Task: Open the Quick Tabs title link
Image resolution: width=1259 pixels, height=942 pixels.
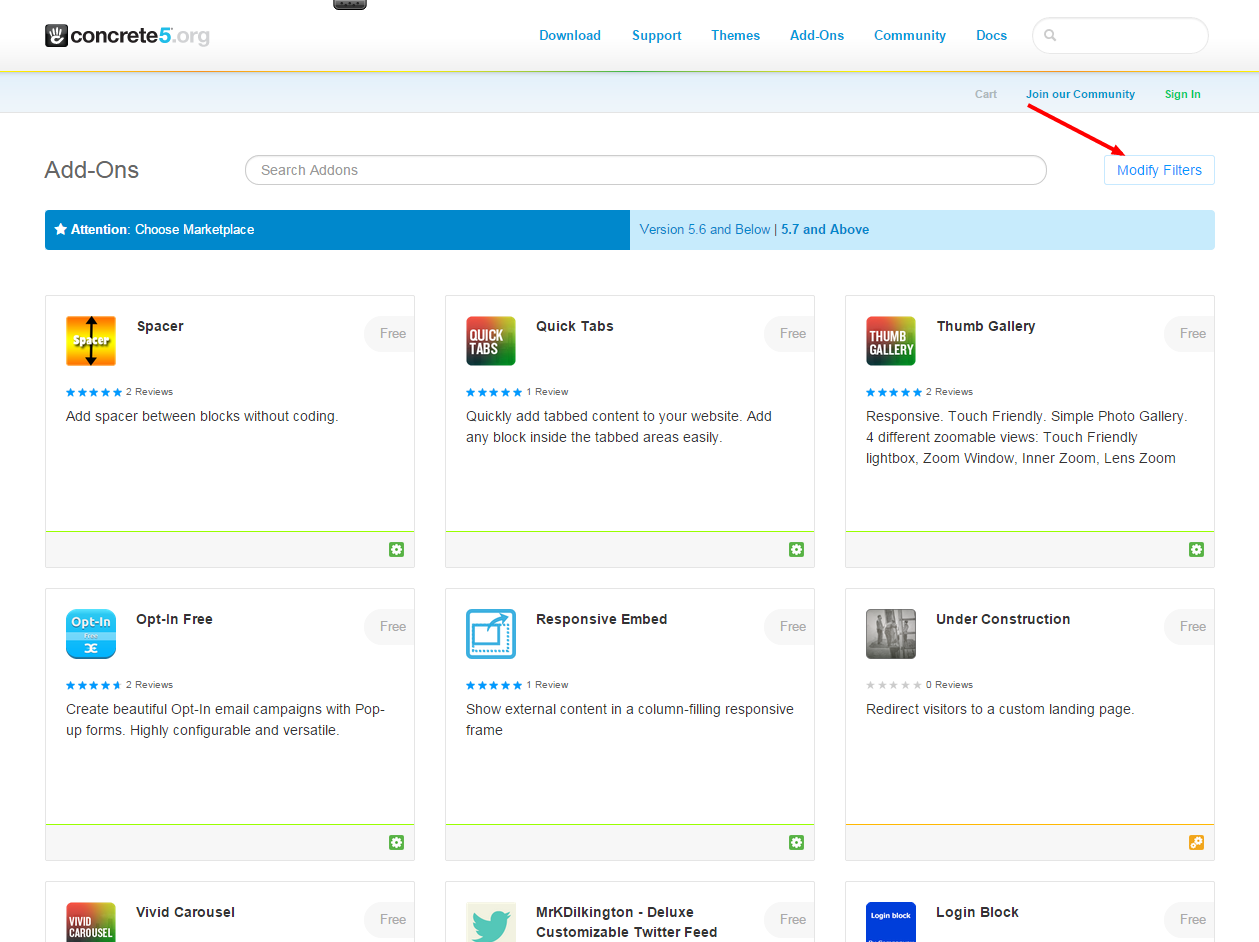Action: pyautogui.click(x=575, y=326)
